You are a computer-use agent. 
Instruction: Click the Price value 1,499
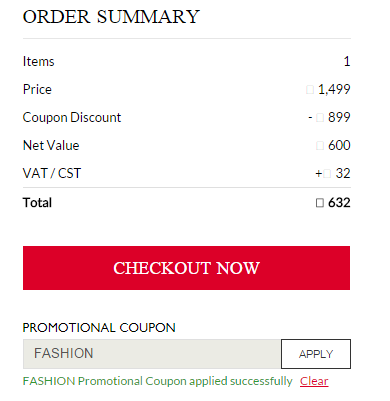334,89
